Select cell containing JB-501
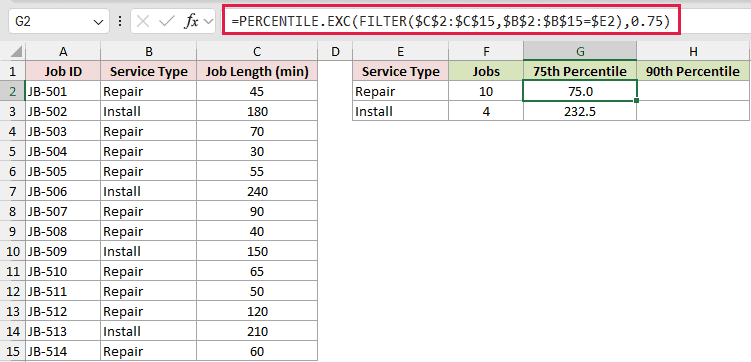Screen dimensions: 751x362 [63, 91]
